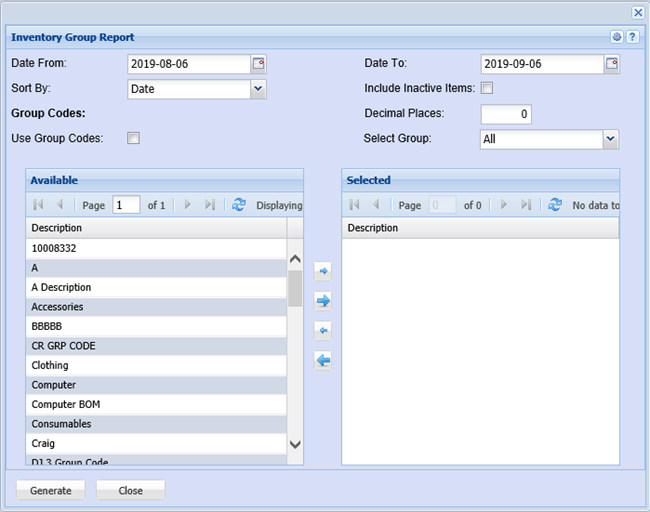Refresh the Selected list

tap(555, 205)
